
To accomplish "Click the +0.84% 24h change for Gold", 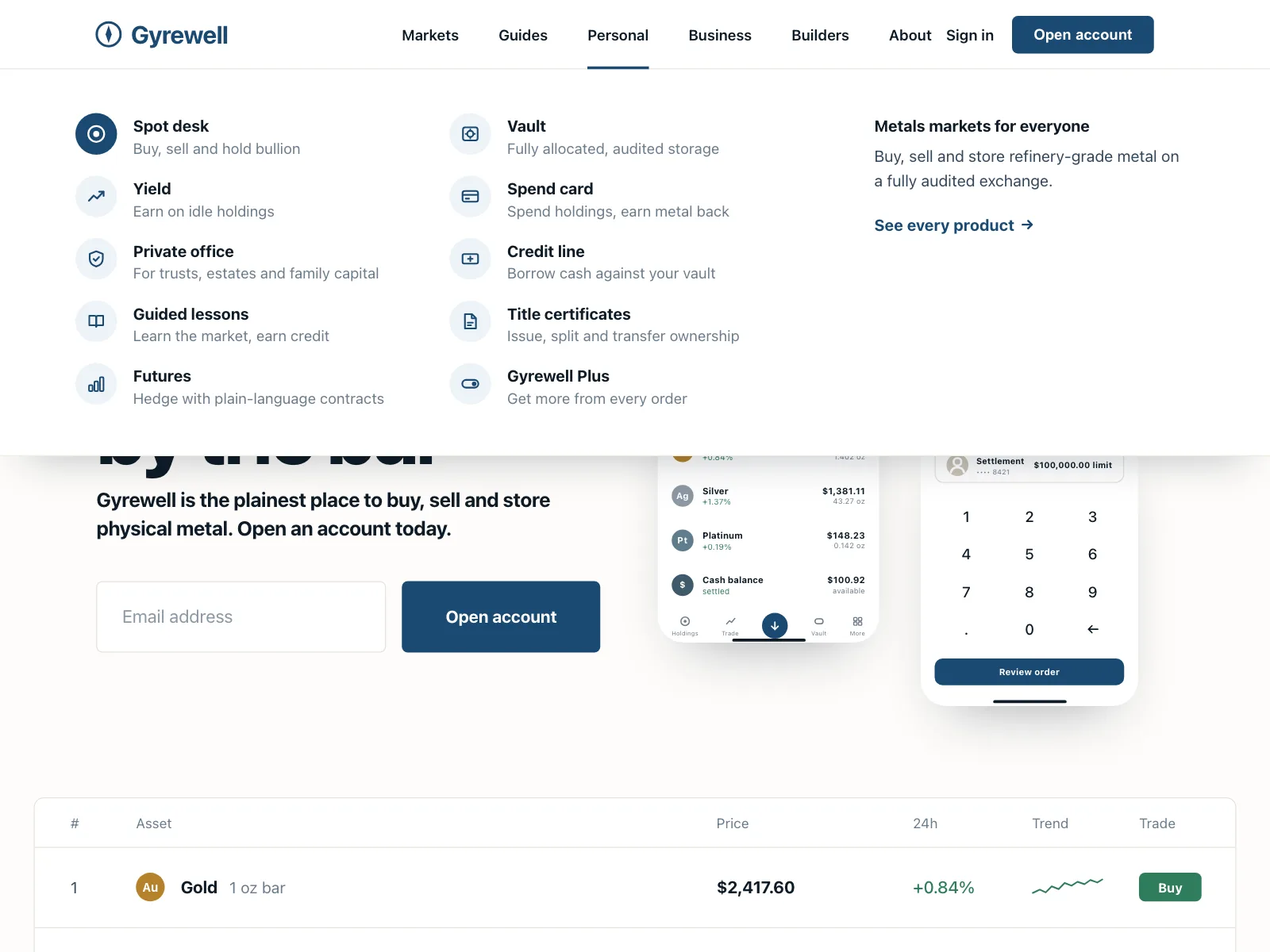I will 944,888.
